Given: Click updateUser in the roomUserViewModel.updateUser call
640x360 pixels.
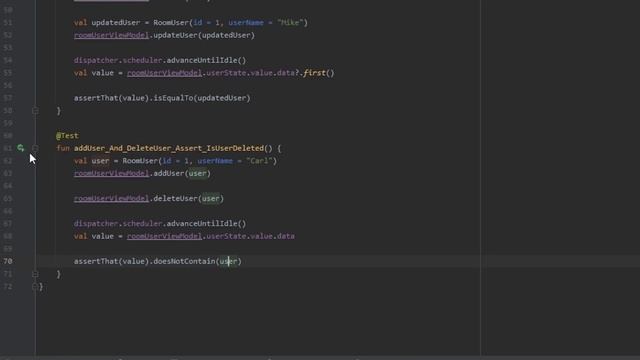Looking at the screenshot, I should coord(176,35).
